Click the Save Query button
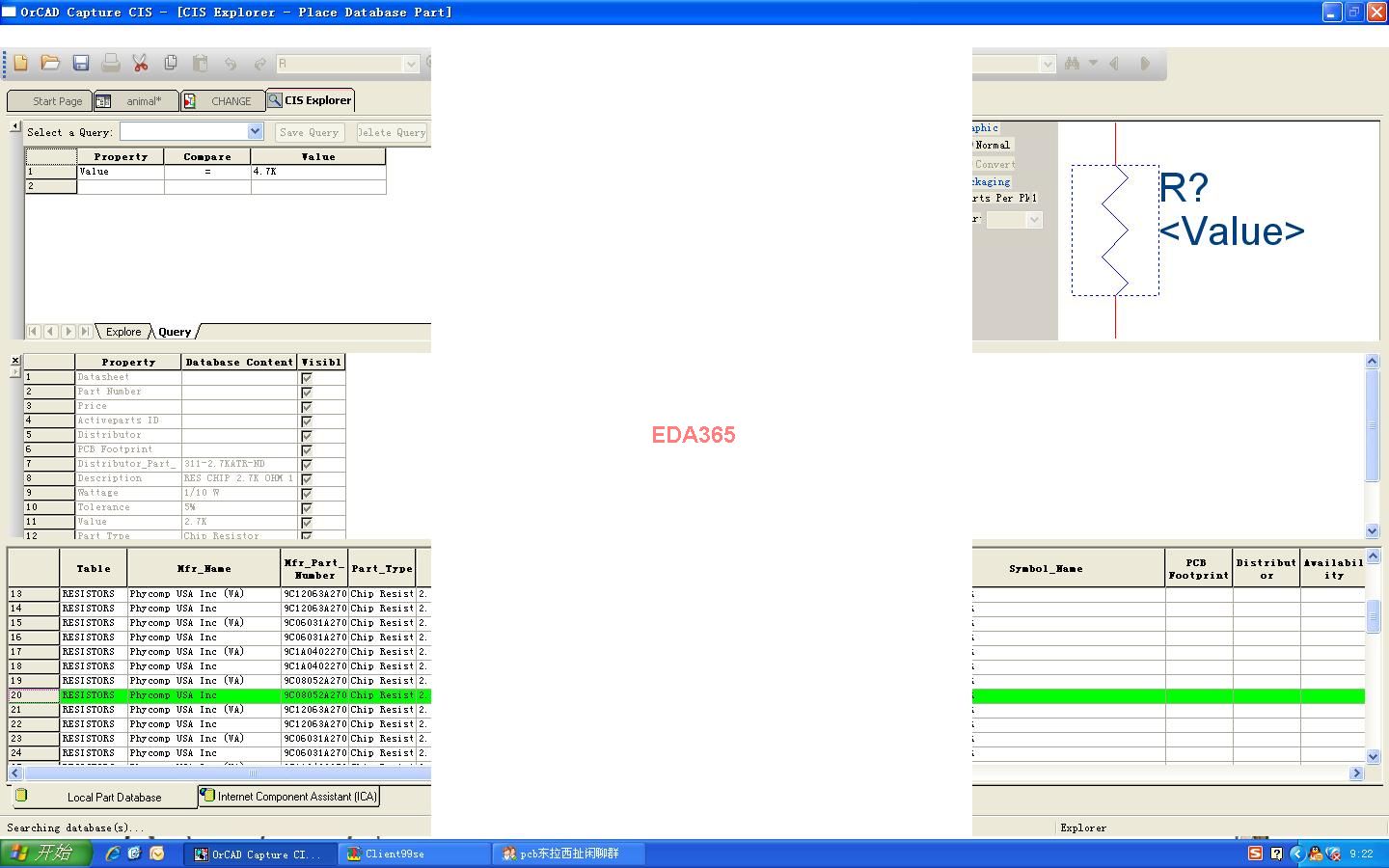This screenshot has height=868, width=1389. pyautogui.click(x=310, y=132)
